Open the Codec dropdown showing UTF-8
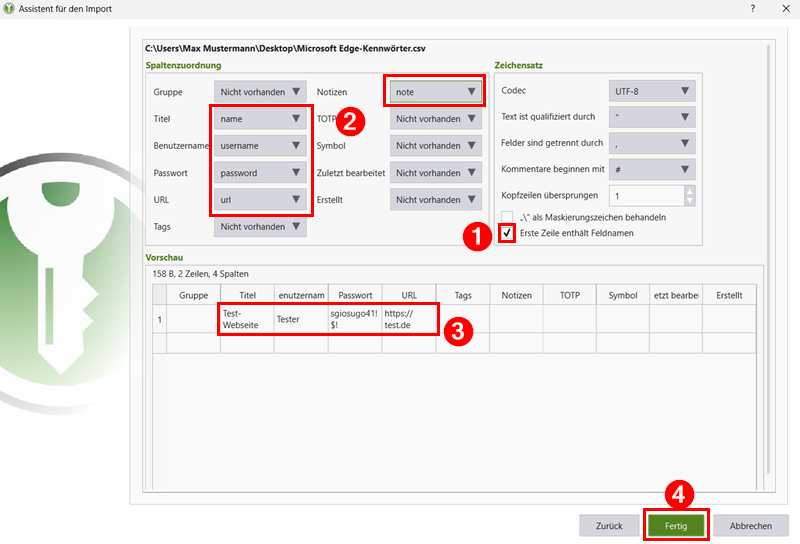This screenshot has width=800, height=544. pos(651,92)
